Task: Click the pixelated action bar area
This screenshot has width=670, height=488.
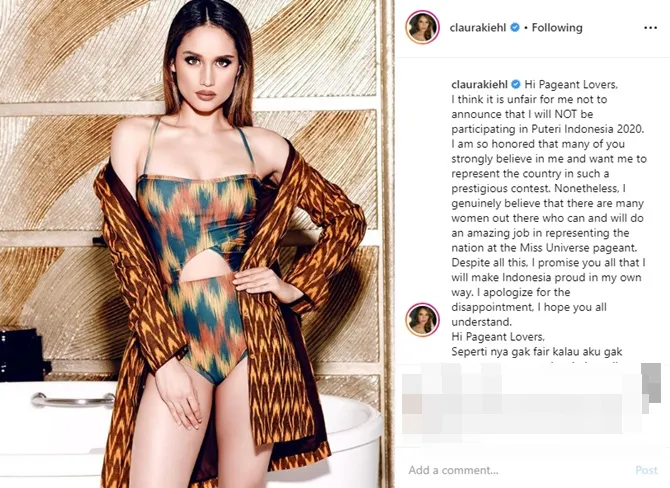Action: point(532,404)
